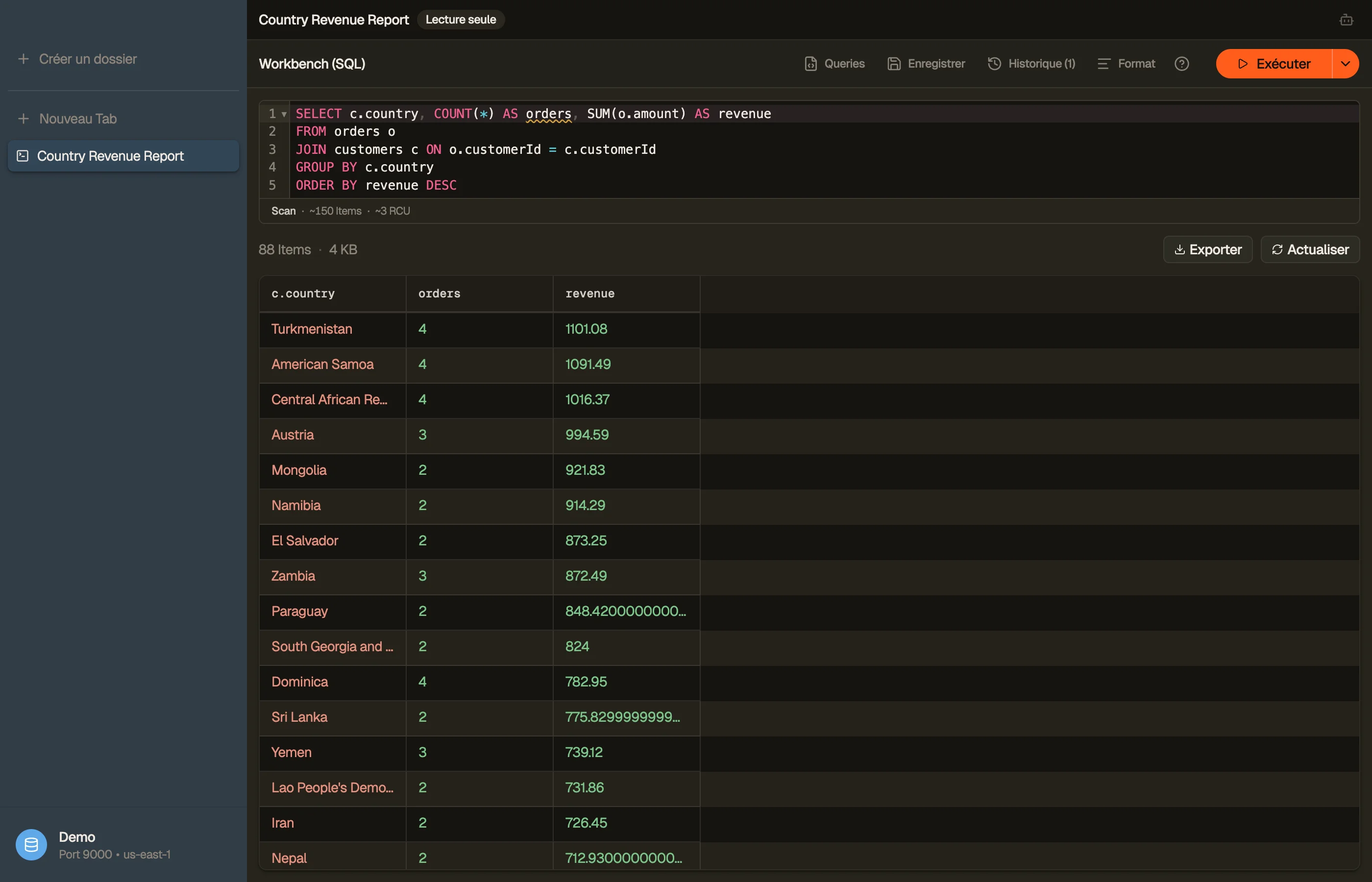The height and width of the screenshot is (882, 1372).
Task: Click the GROUP BY clause on line 4
Action: click(365, 167)
